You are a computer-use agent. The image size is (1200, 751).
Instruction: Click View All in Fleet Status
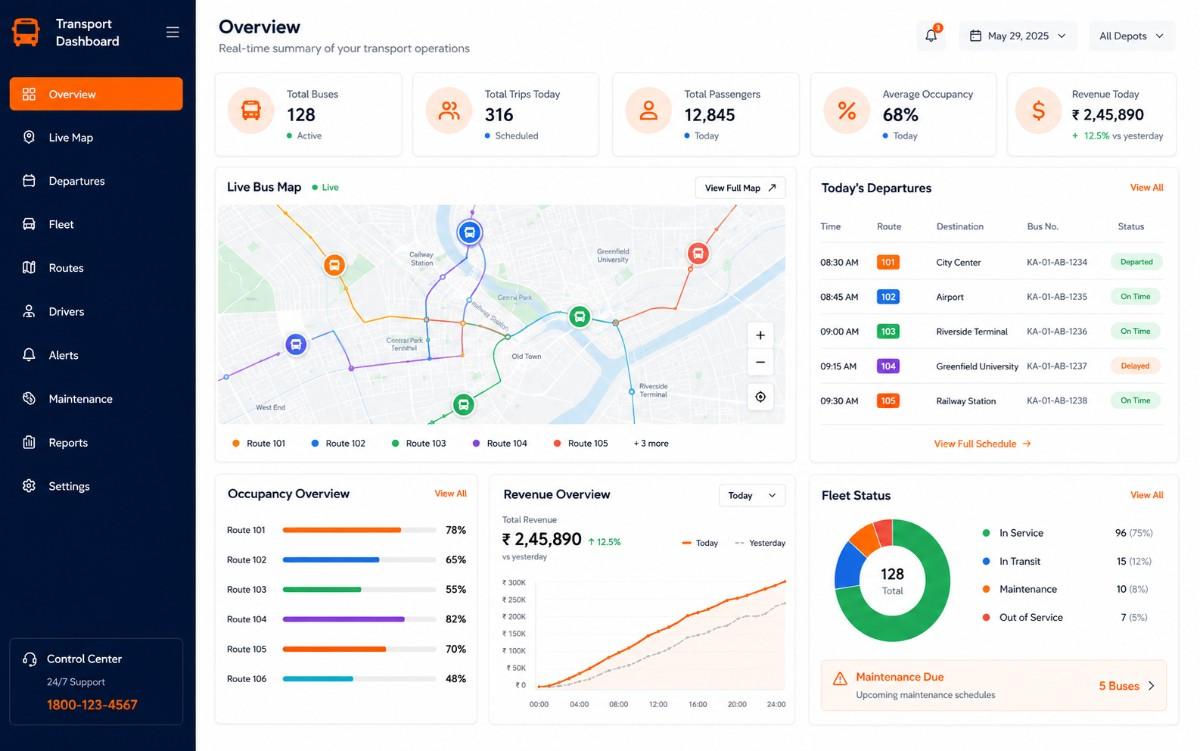(1147, 495)
